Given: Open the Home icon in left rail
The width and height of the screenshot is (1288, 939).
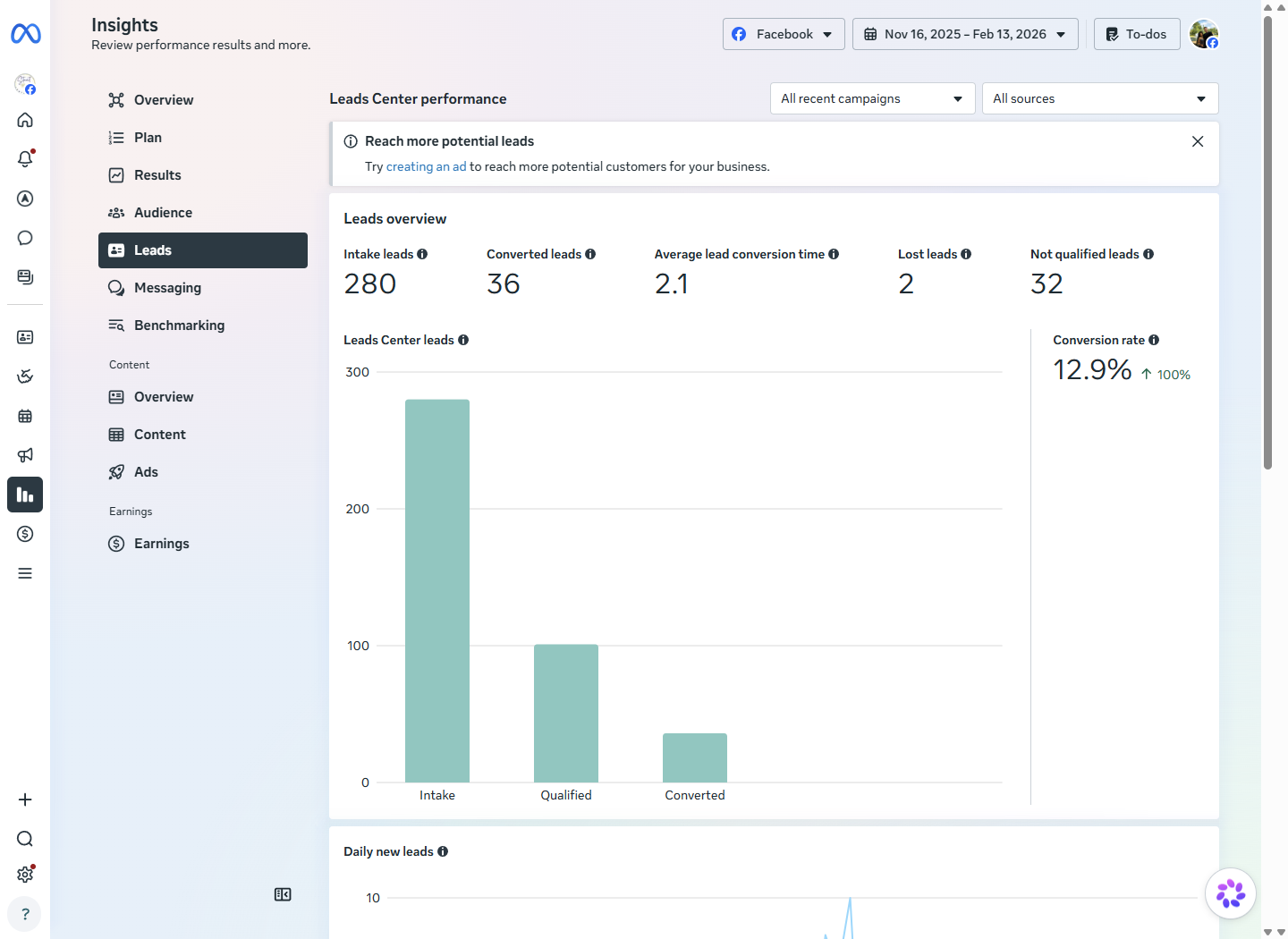Looking at the screenshot, I should tap(25, 120).
